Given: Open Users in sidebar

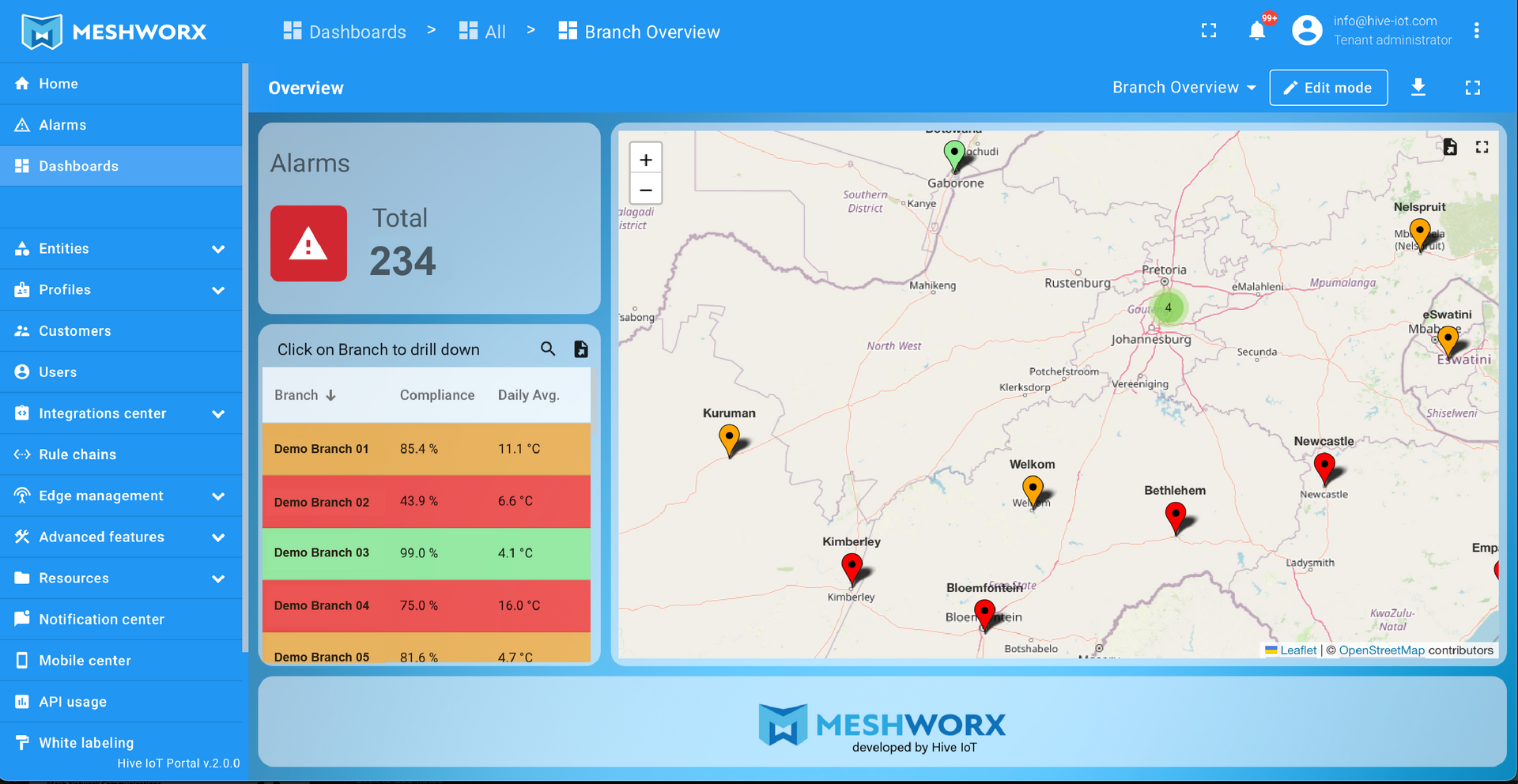Looking at the screenshot, I should [x=121, y=372].
